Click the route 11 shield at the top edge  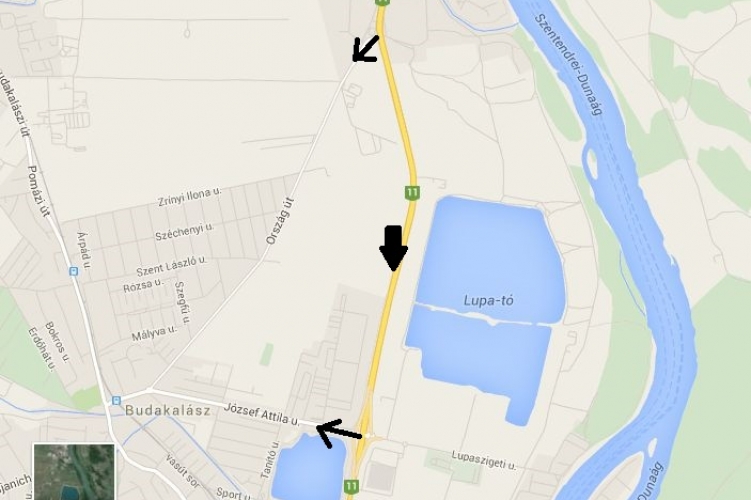(382, 2)
